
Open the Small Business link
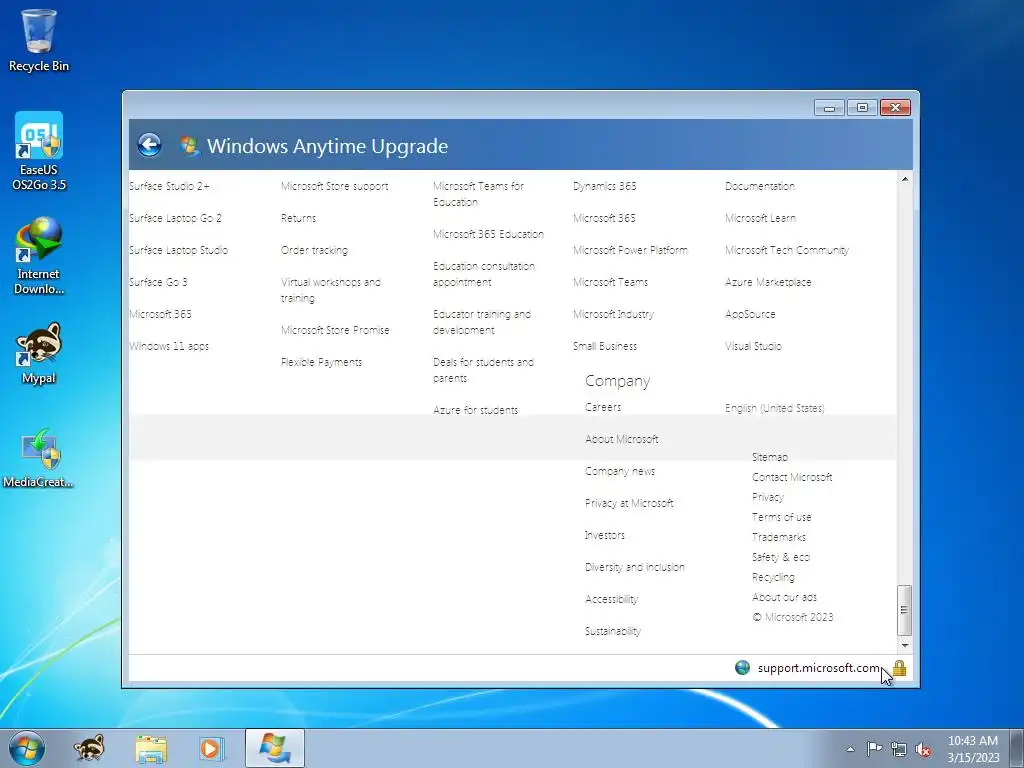[x=605, y=346]
